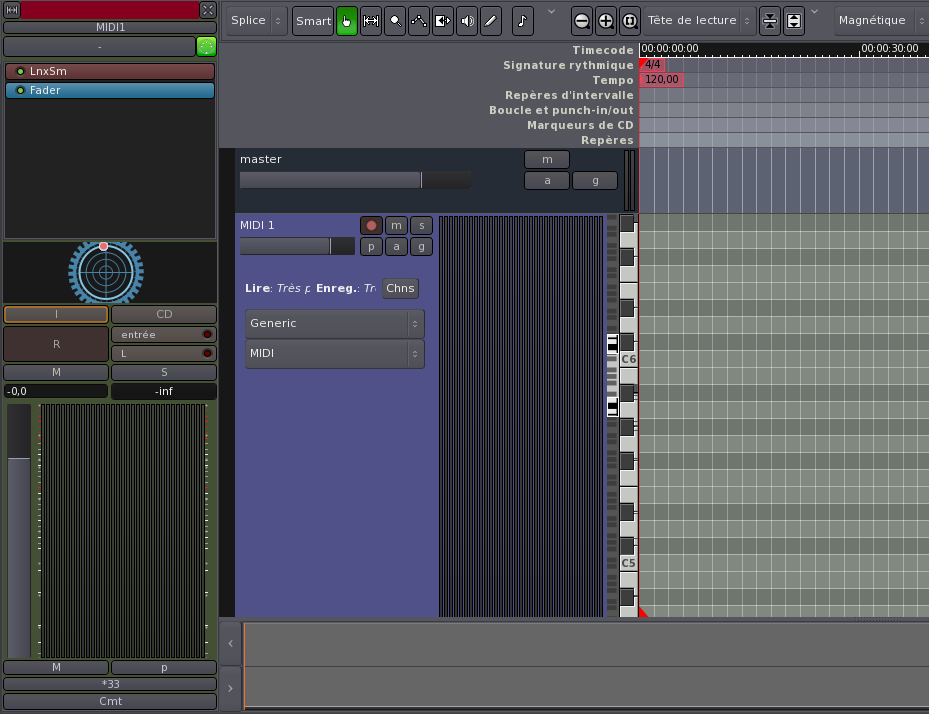Open the Splice edit mode dropdown

256,21
